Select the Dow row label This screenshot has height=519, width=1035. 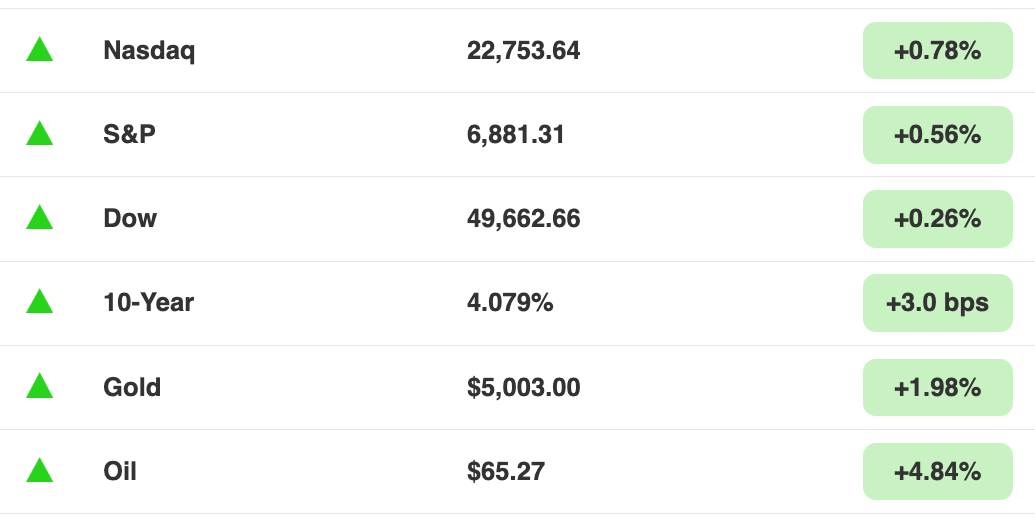[130, 218]
